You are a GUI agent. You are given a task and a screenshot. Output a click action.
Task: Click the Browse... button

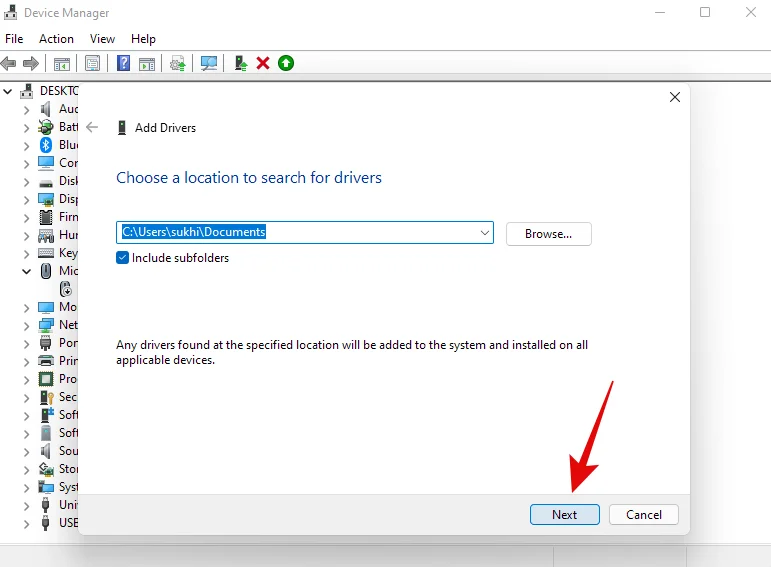(x=548, y=234)
